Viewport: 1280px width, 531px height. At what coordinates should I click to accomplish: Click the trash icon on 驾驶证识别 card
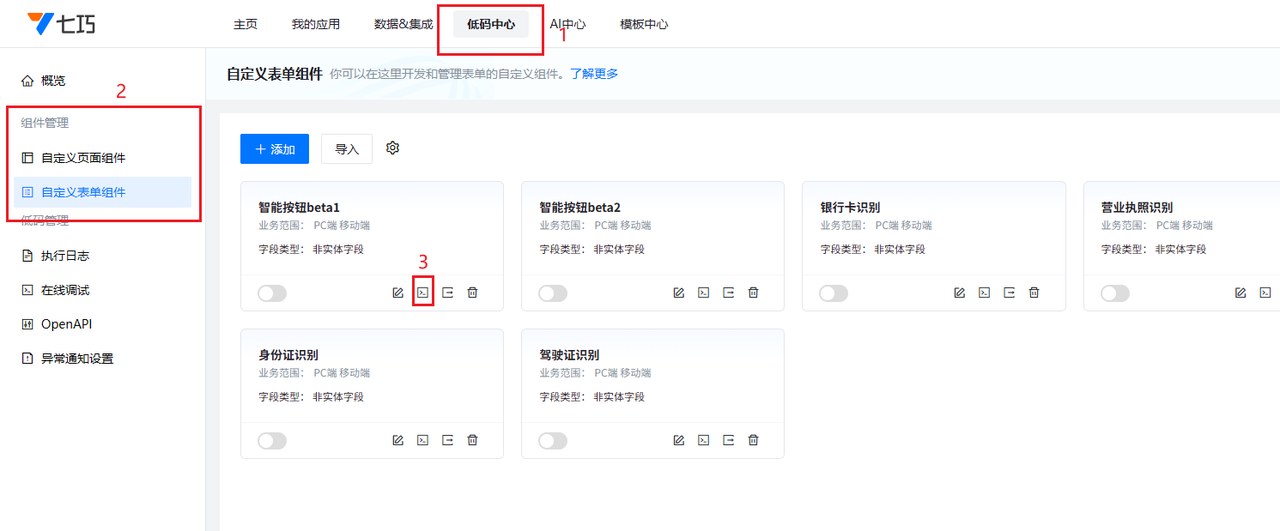pyautogui.click(x=753, y=440)
